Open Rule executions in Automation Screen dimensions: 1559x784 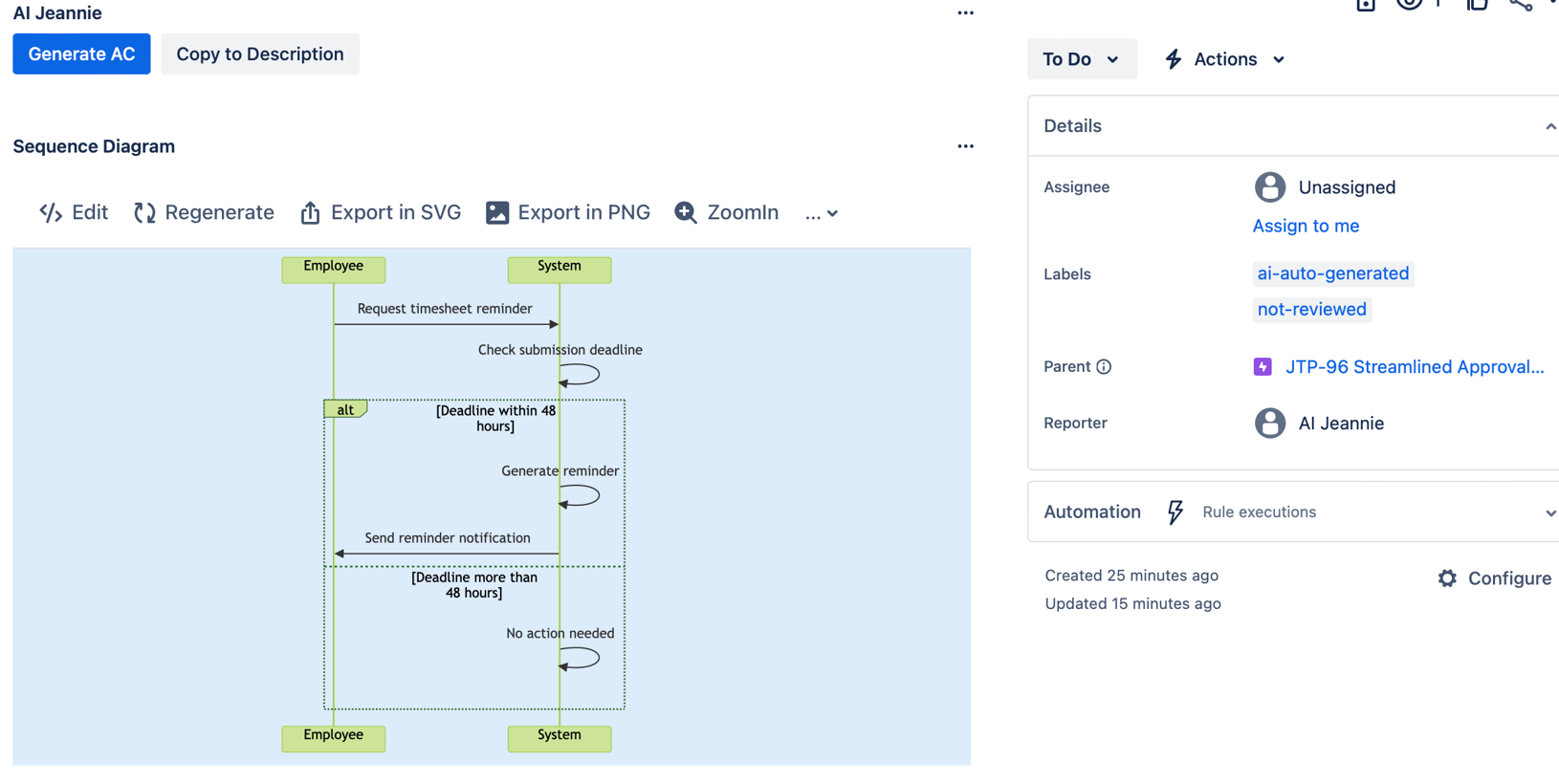1259,512
